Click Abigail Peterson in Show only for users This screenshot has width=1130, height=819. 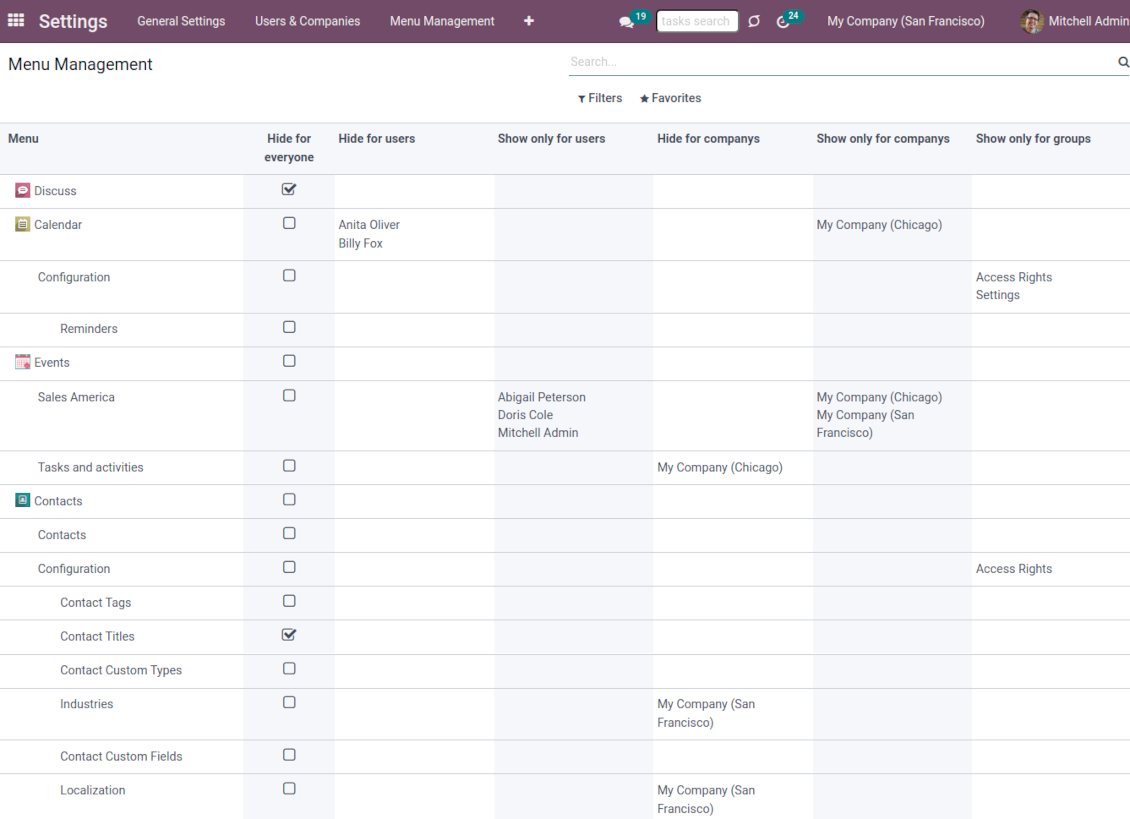point(542,397)
